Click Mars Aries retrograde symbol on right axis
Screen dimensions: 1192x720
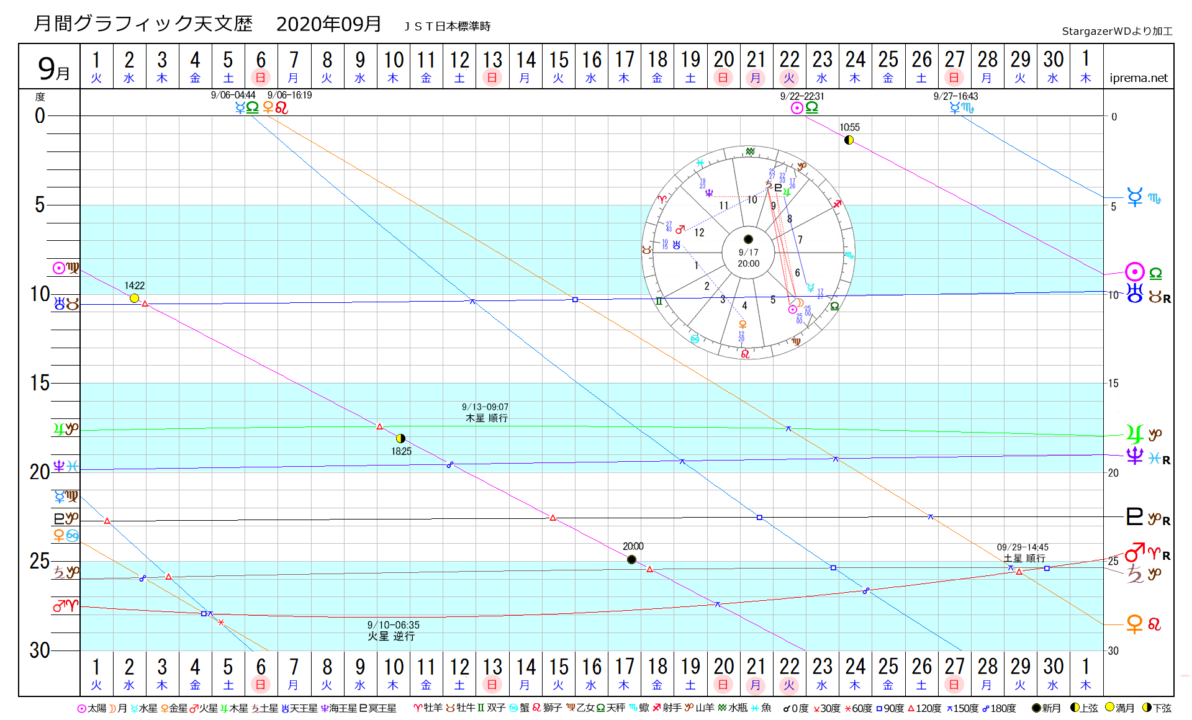point(1144,553)
